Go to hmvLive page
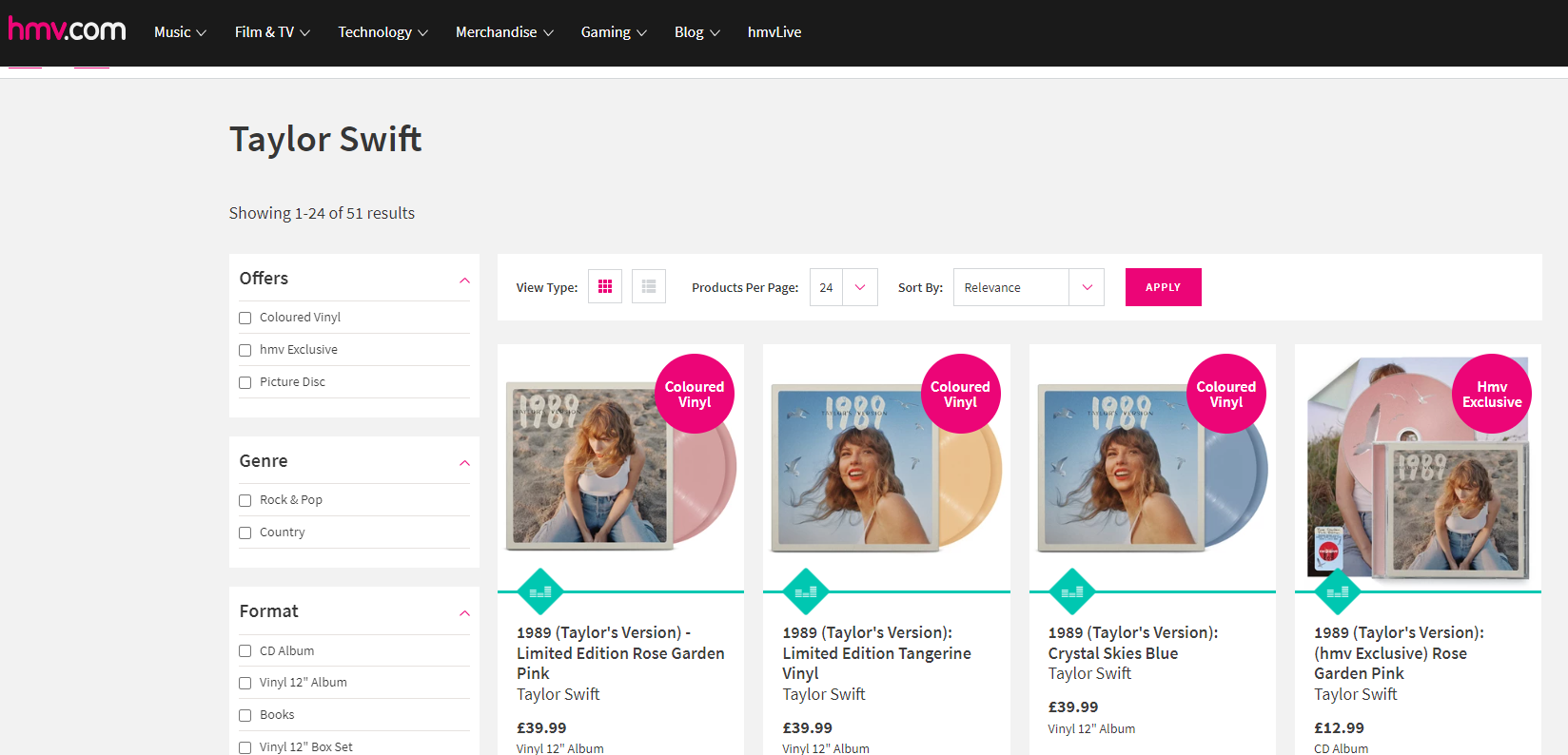1568x755 pixels. [774, 32]
